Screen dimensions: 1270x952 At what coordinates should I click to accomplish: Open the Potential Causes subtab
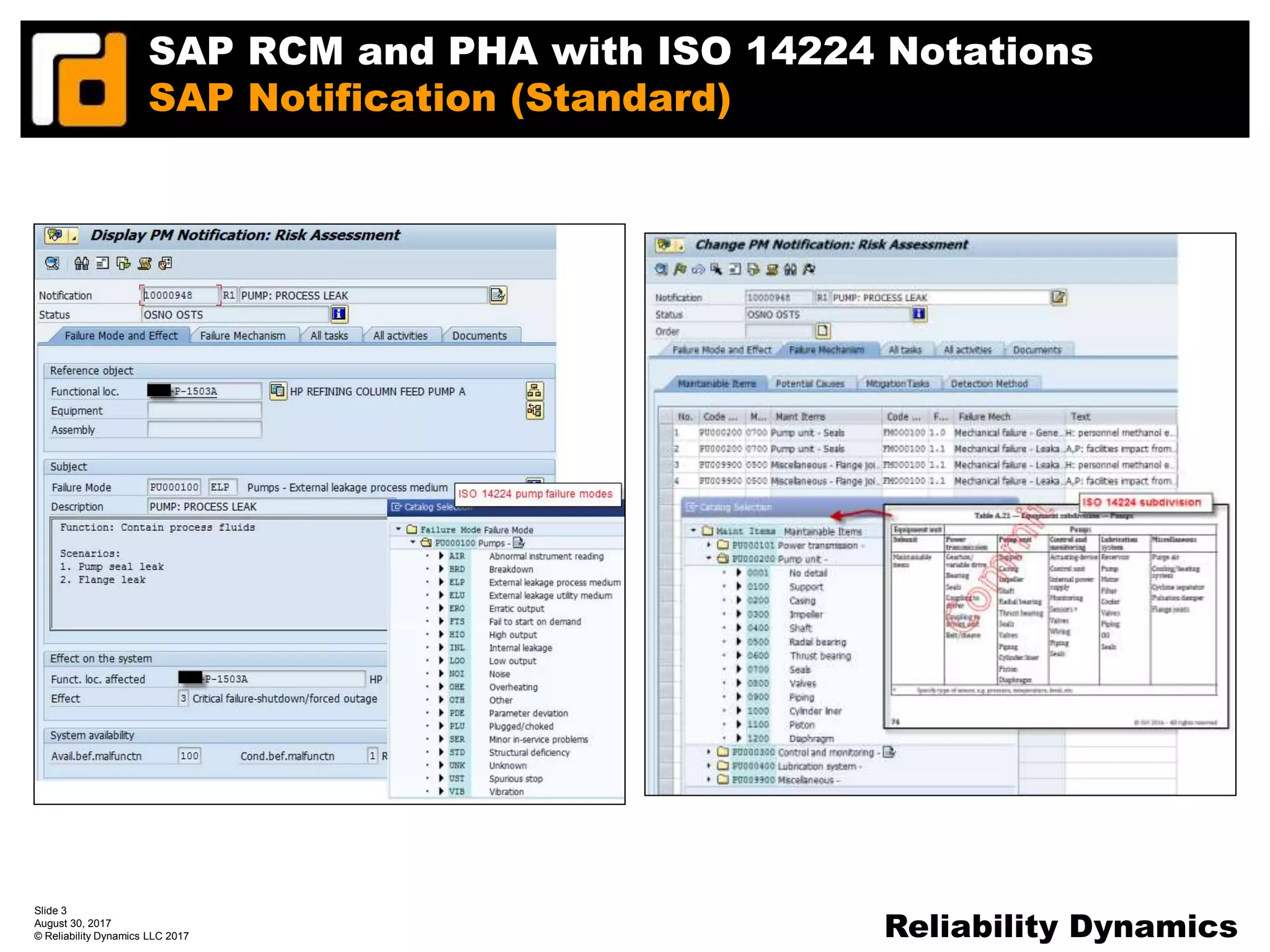pos(809,384)
